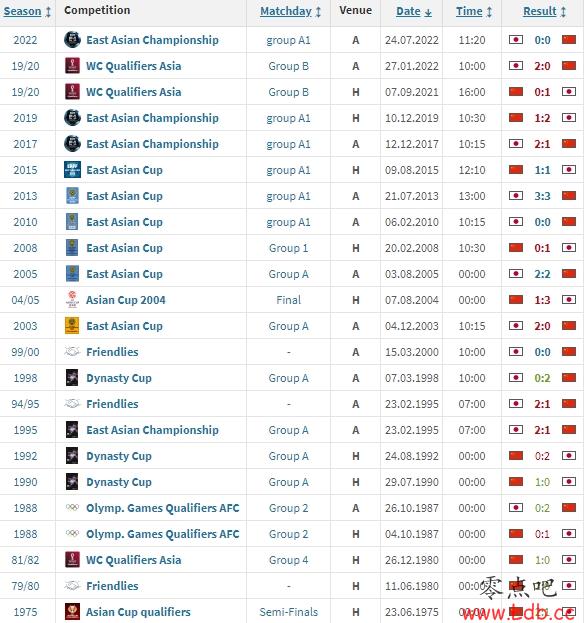This screenshot has height=623, width=584.
Task: Click the handshake Friendlies icon for 15.03.2000
Action: (x=72, y=352)
